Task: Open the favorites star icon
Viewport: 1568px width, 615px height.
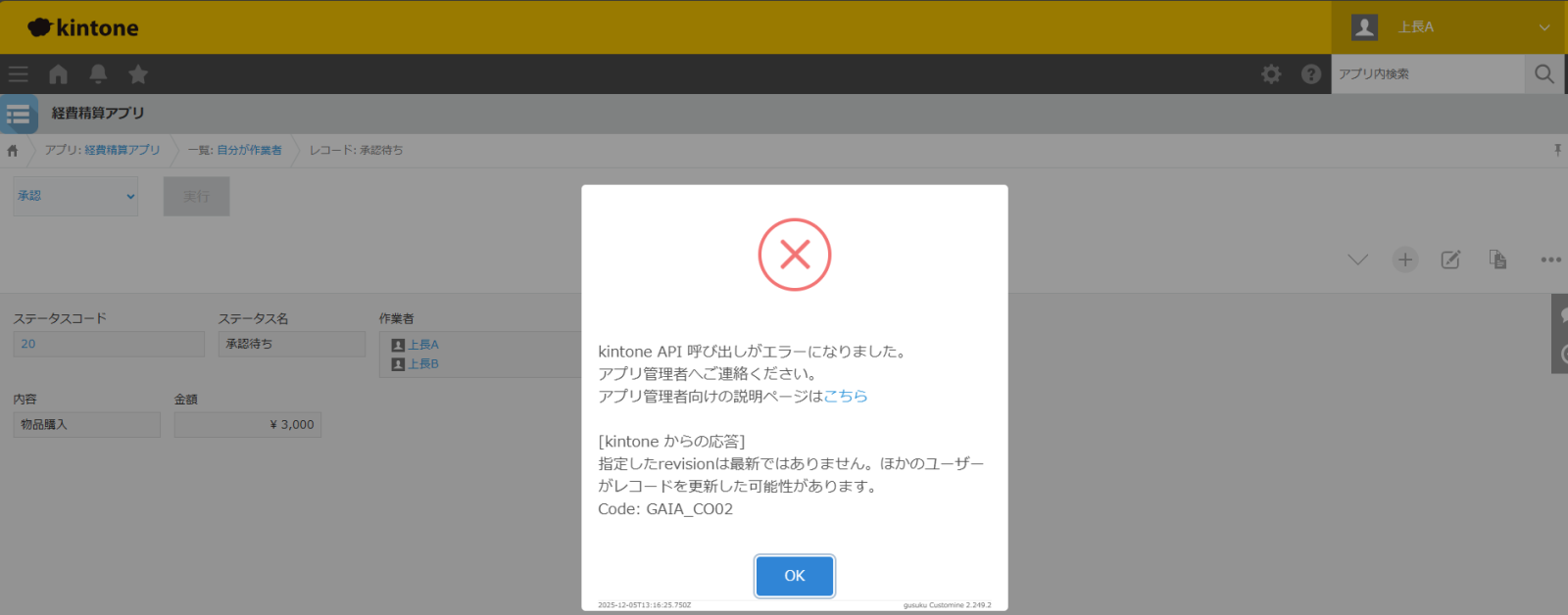Action: tap(138, 74)
